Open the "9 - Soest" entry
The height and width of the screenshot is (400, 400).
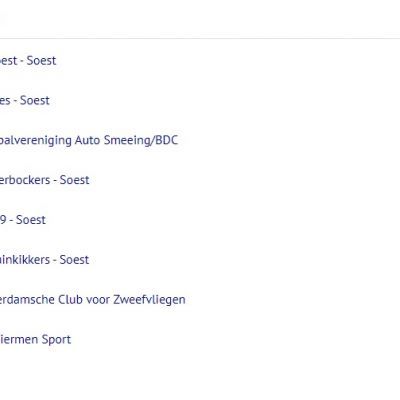click(x=23, y=220)
